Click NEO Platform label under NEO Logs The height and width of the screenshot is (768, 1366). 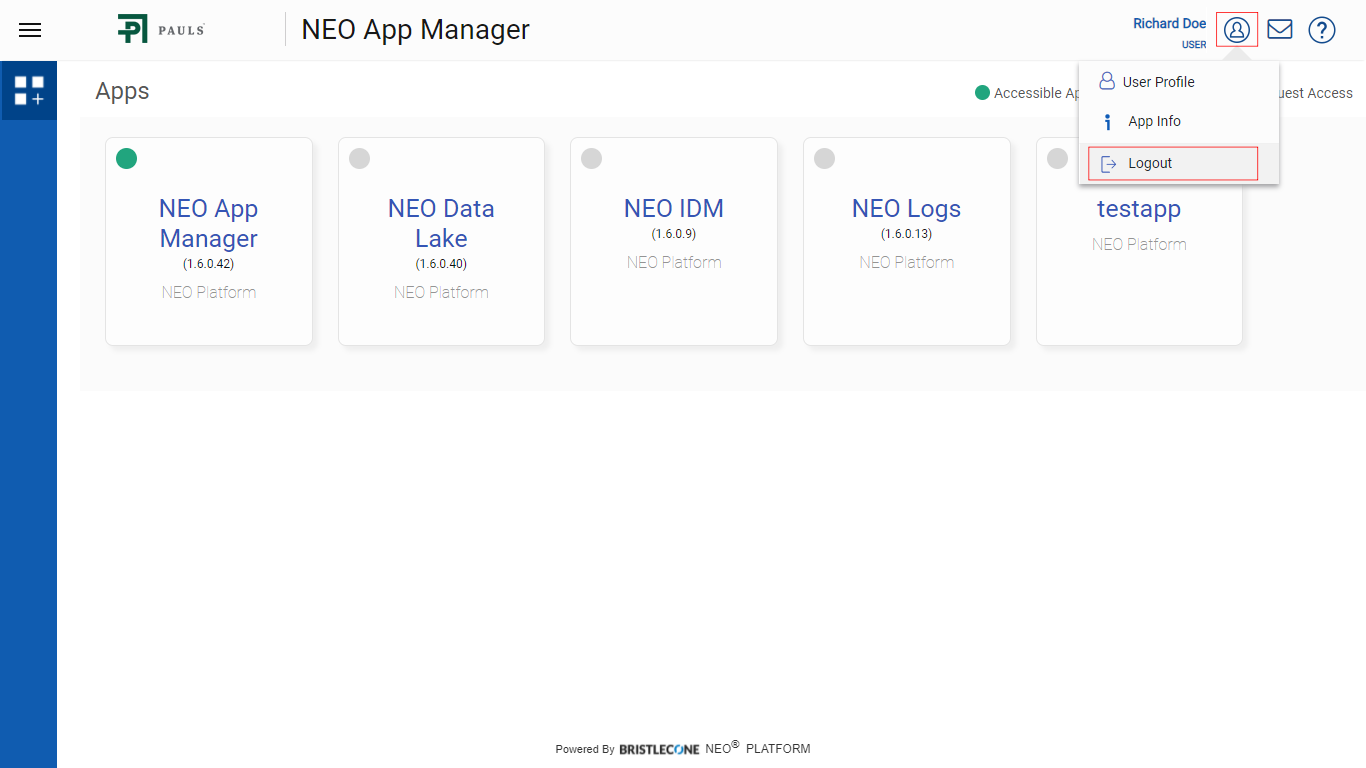(907, 262)
